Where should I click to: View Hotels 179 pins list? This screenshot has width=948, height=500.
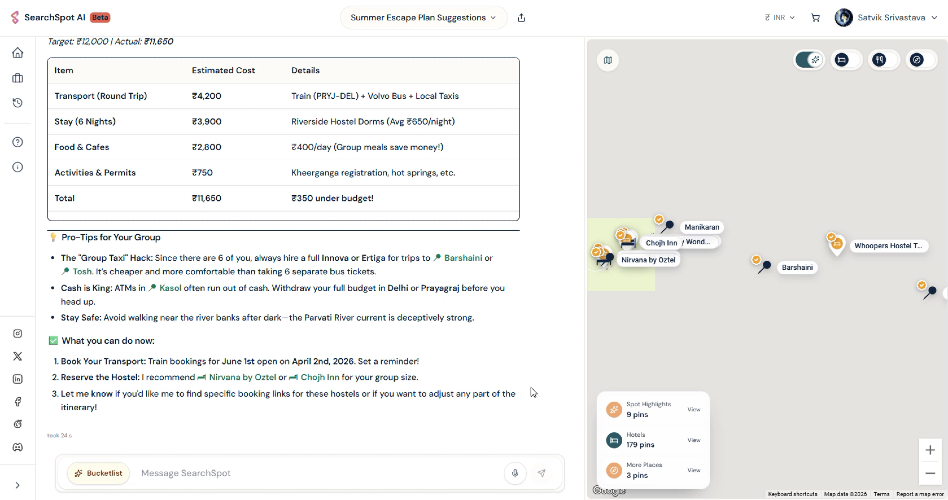693,440
